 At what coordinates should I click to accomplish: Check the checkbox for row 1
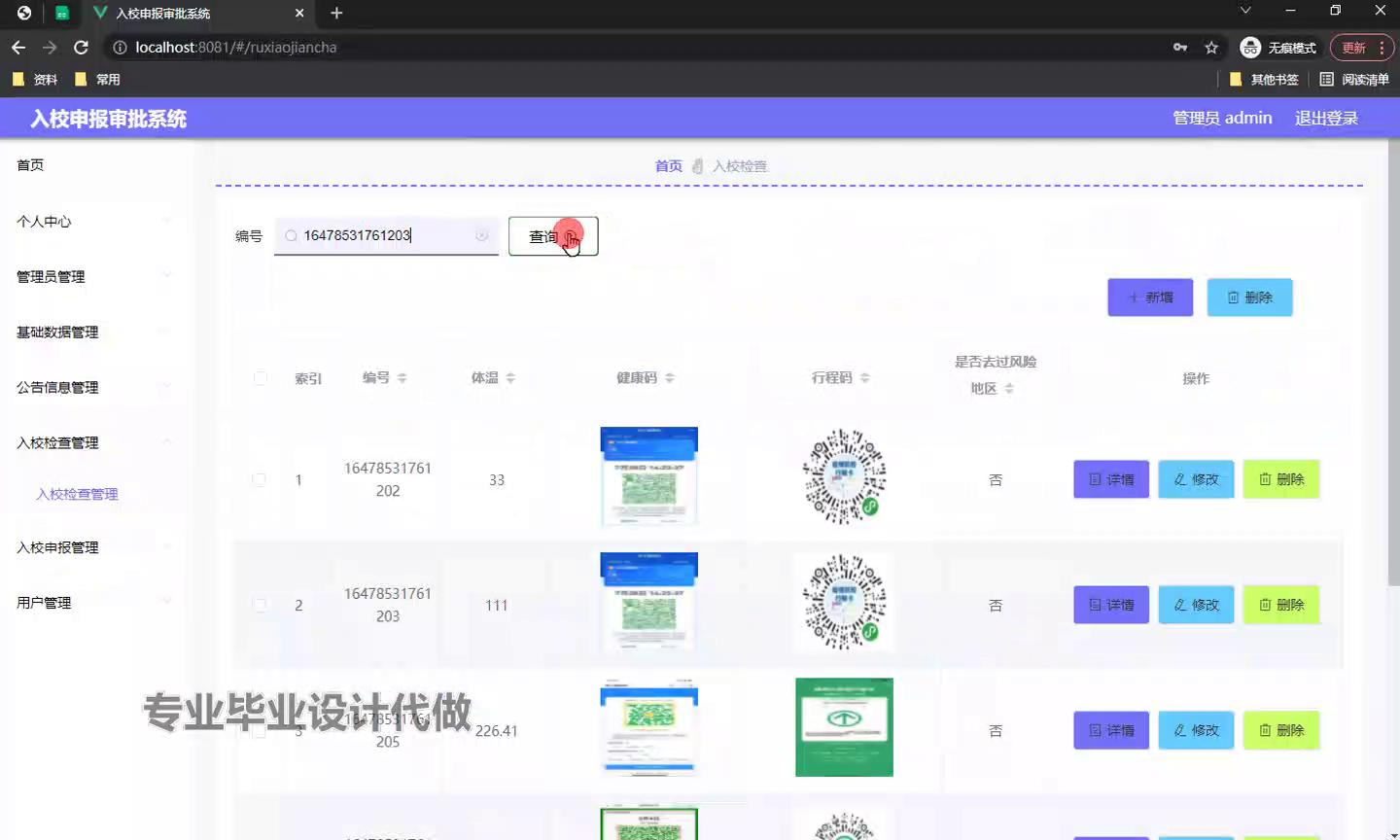point(260,479)
